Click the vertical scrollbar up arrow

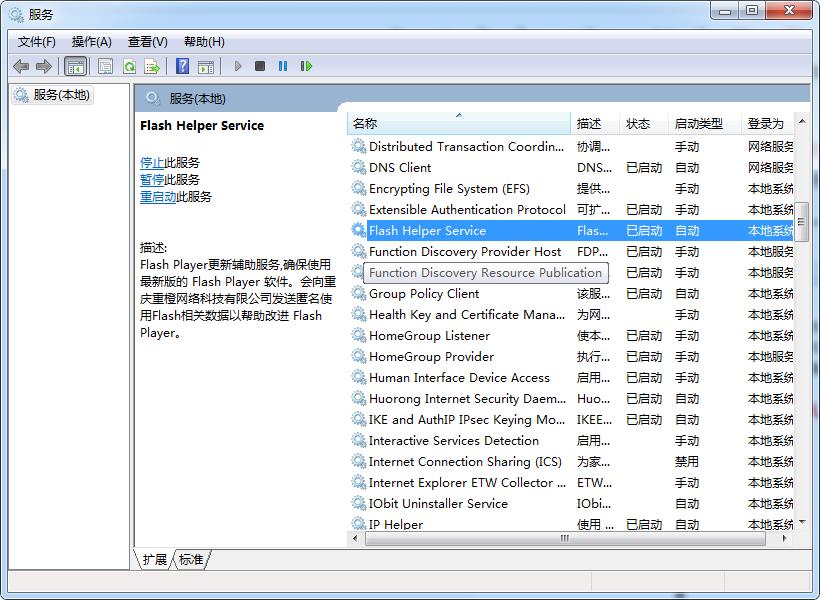[802, 121]
